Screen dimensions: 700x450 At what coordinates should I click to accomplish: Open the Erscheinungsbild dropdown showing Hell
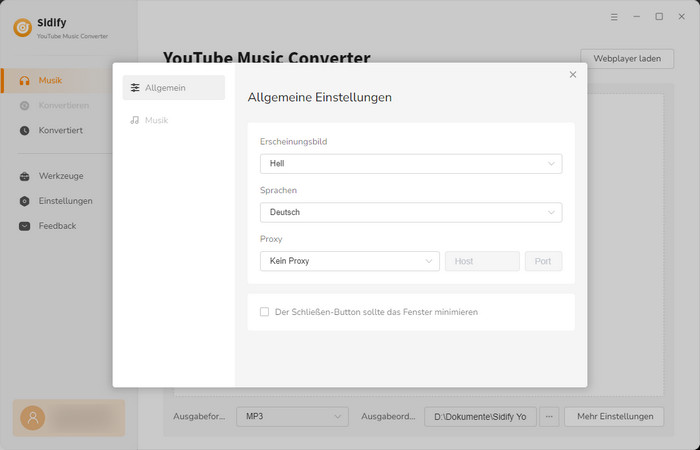coord(411,164)
